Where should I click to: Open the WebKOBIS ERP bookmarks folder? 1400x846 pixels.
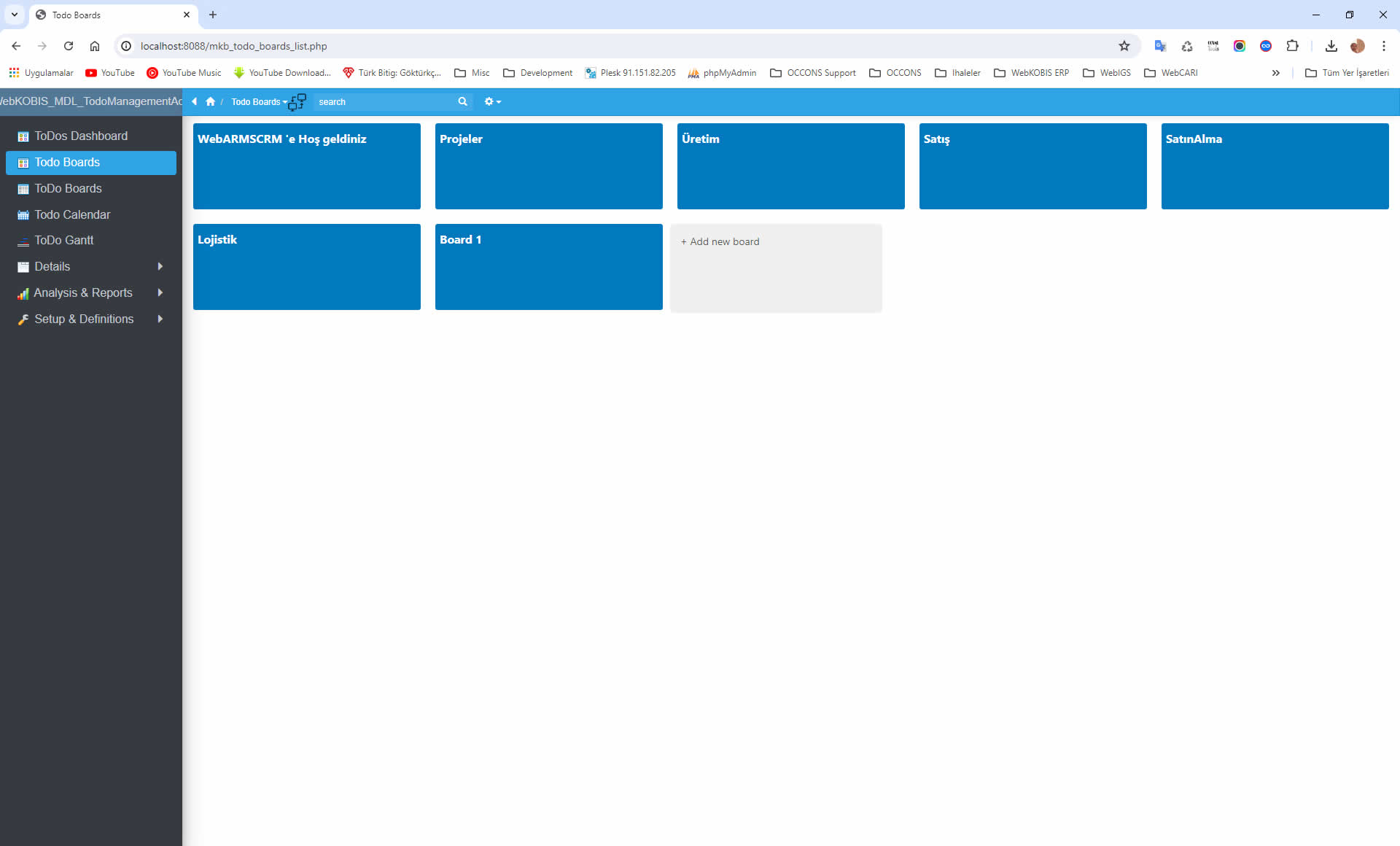(1032, 73)
